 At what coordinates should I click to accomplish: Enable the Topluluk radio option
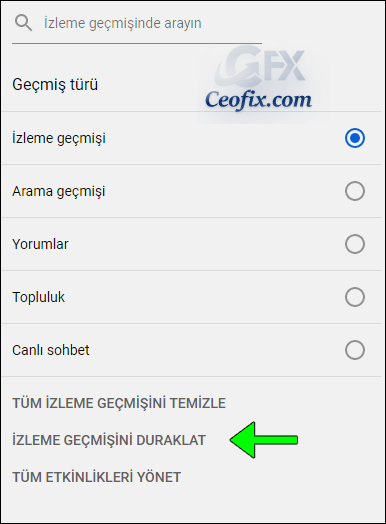(x=355, y=297)
